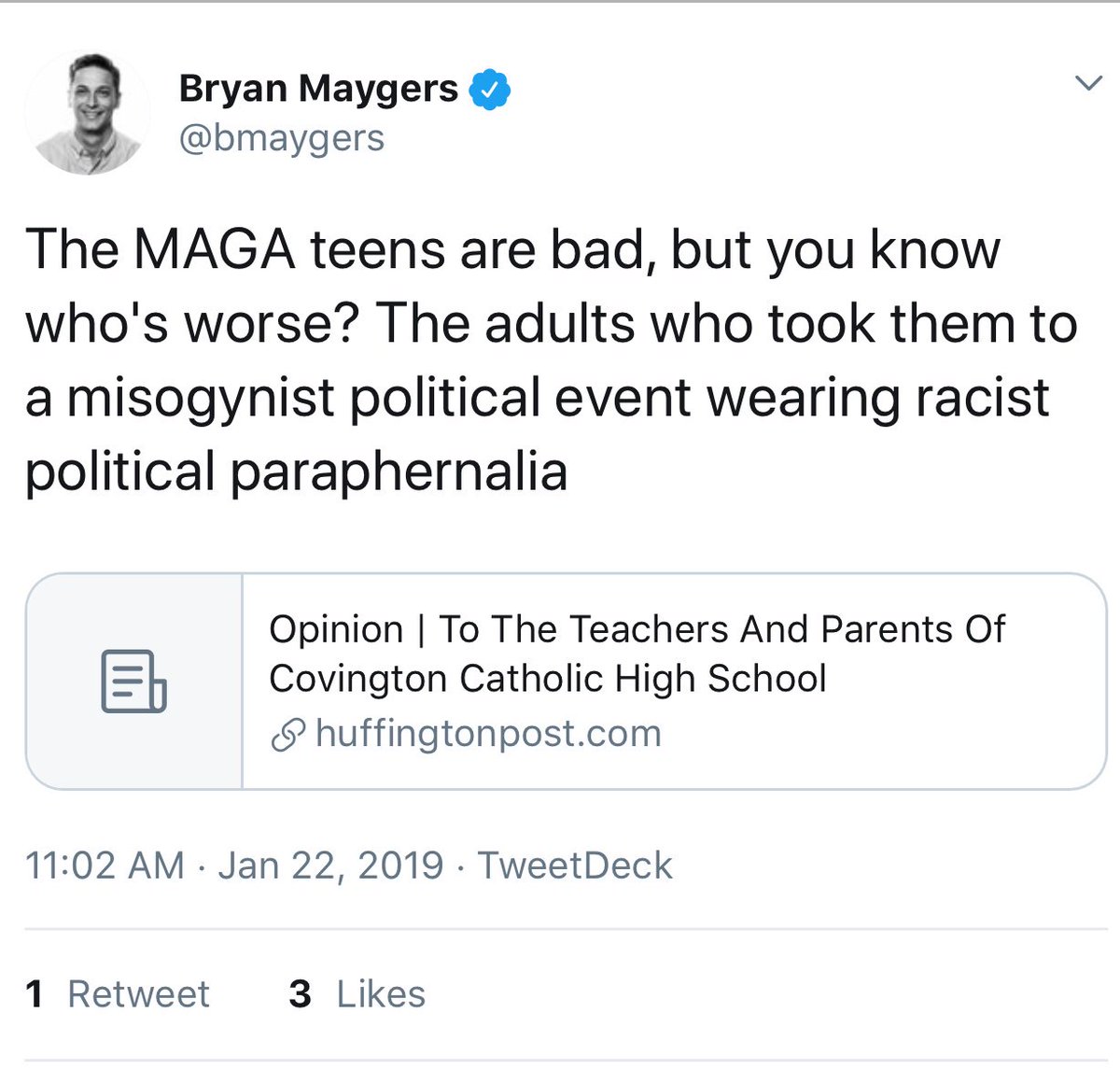Viewport: 1120px width, 1069px height.
Task: Click the article document icon in link card
Action: tap(133, 681)
